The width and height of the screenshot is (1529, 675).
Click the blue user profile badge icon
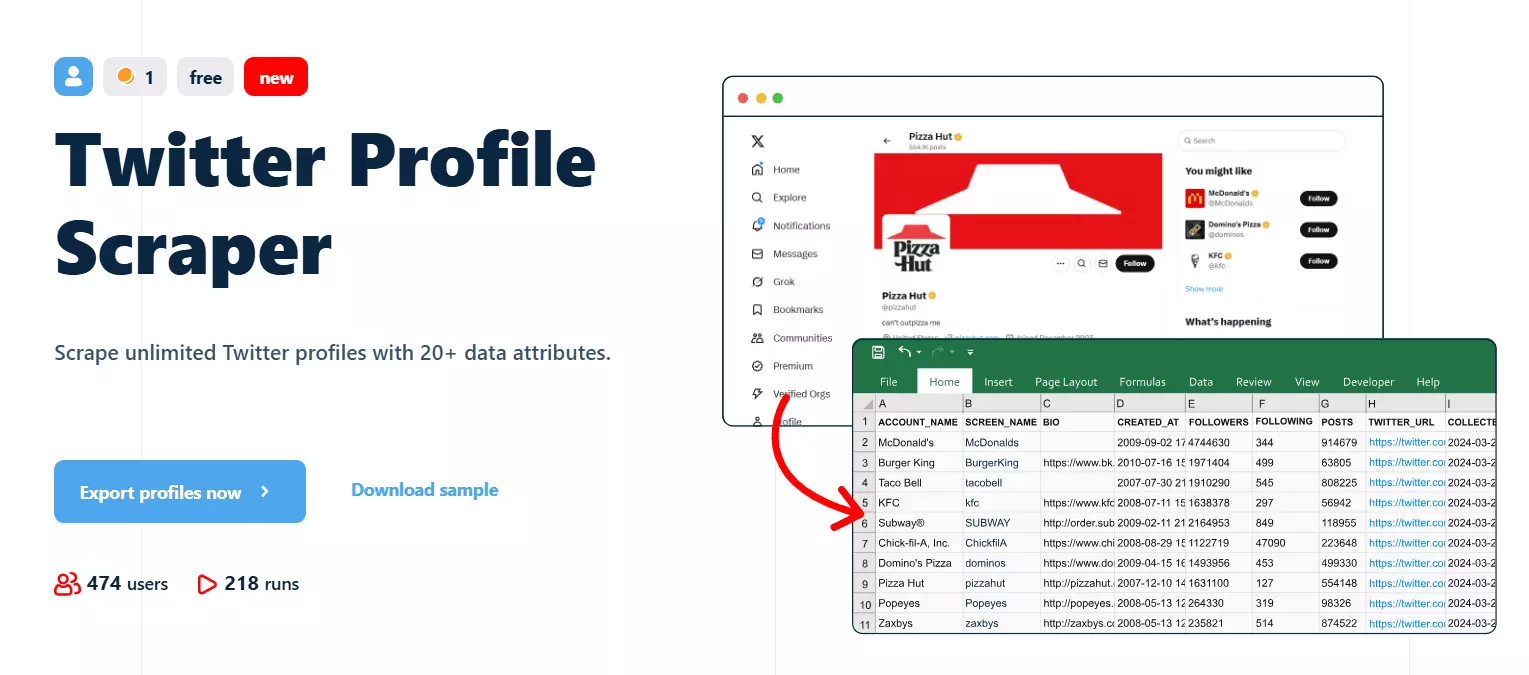tap(73, 77)
